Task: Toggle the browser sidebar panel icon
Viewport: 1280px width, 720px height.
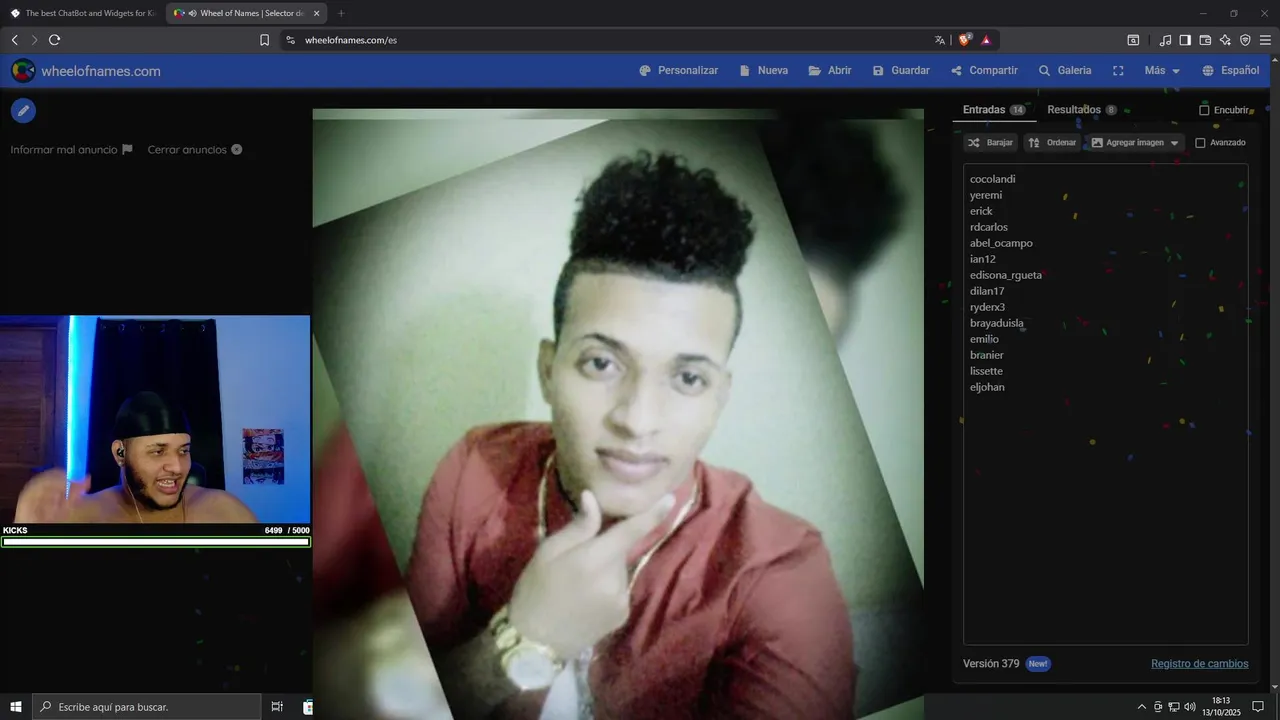Action: point(1185,40)
